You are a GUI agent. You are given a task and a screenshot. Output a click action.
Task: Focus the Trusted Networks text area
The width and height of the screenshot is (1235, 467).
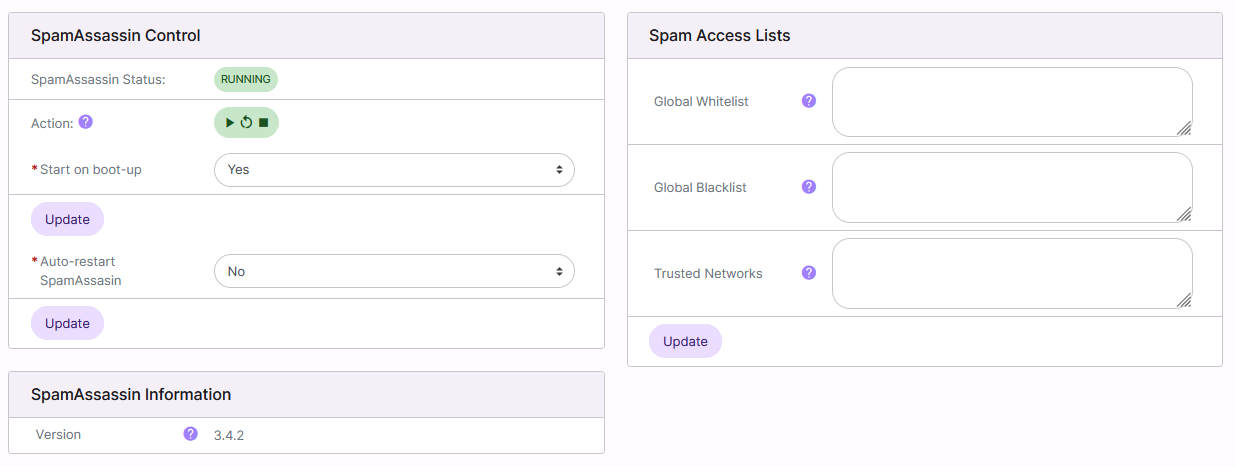(1012, 274)
